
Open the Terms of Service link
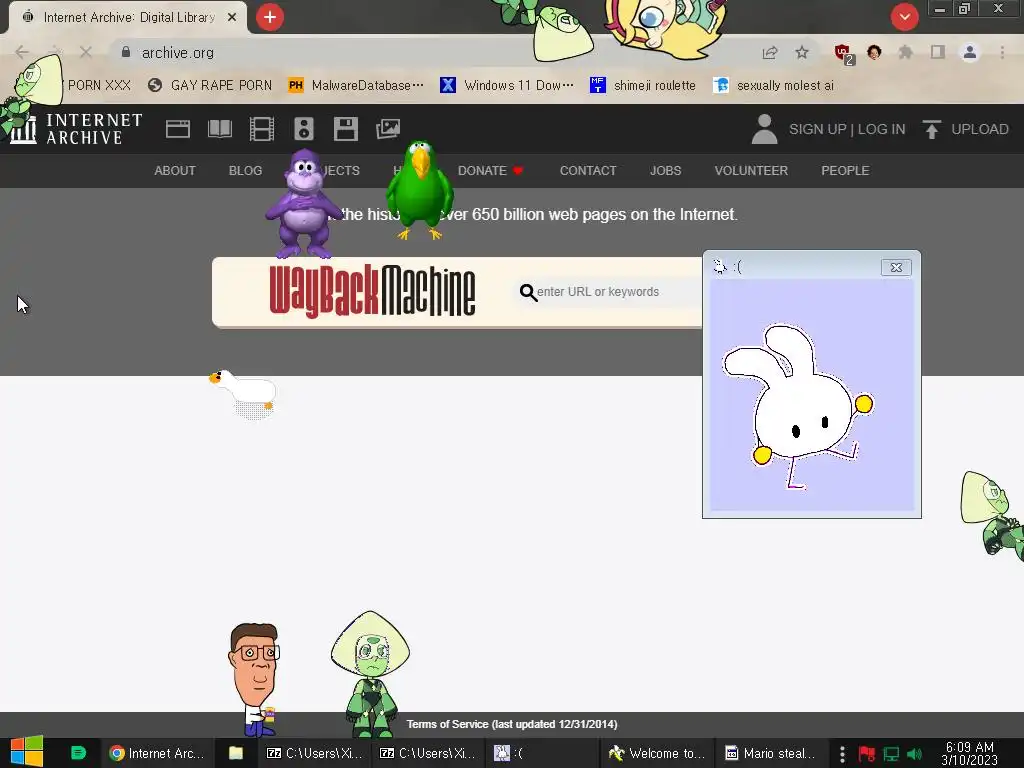512,724
